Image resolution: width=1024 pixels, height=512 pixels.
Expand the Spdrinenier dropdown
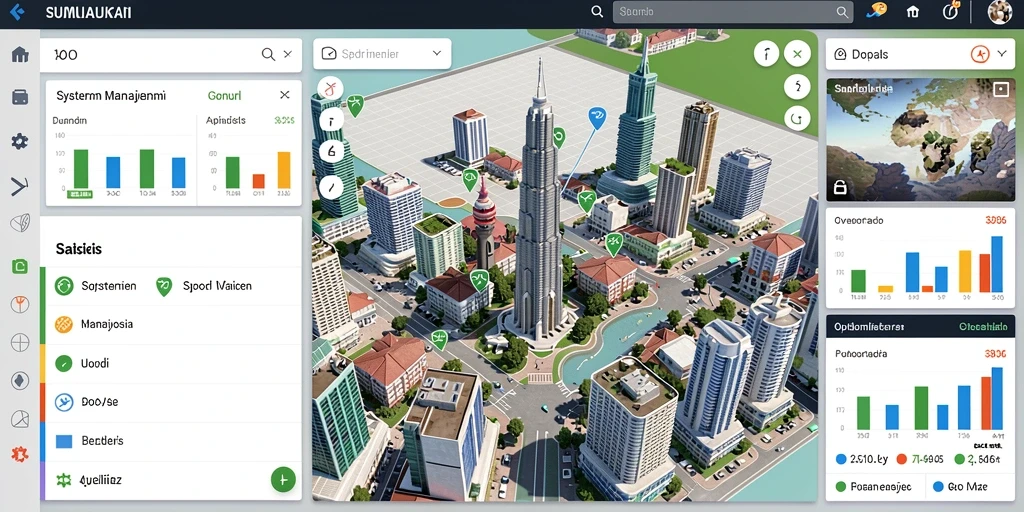[382, 54]
